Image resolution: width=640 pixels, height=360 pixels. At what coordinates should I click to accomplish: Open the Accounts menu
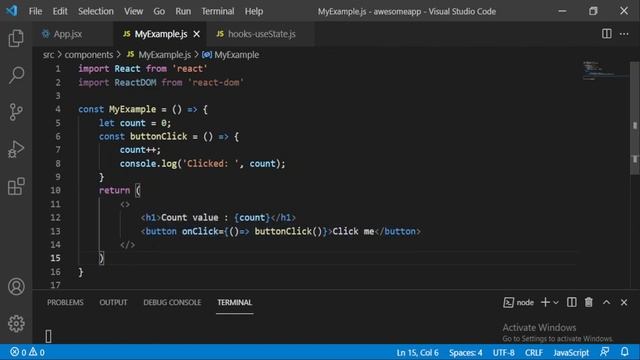[x=16, y=287]
